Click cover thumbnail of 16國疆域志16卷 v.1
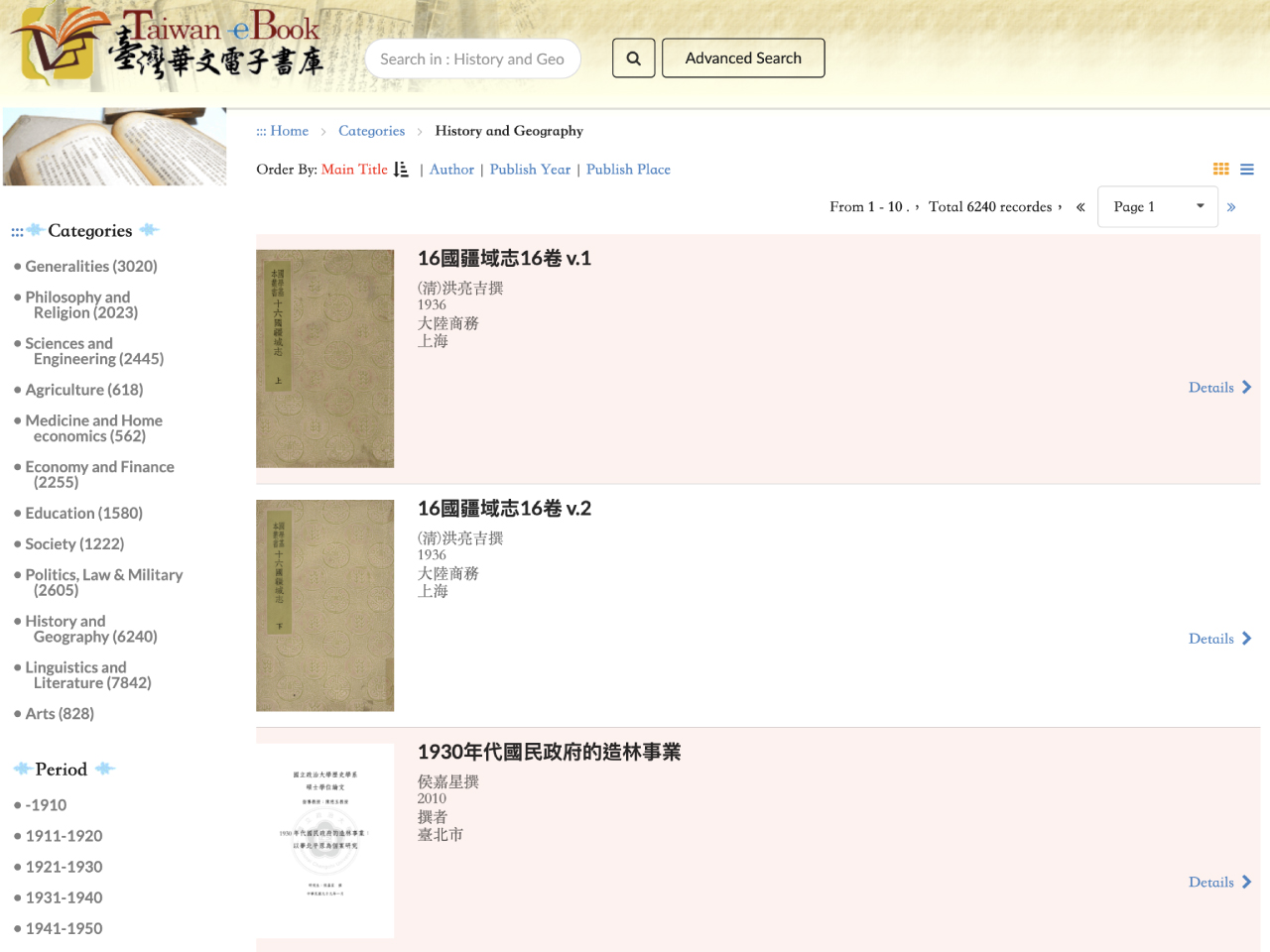Viewport: 1270px width, 952px height. click(x=325, y=359)
